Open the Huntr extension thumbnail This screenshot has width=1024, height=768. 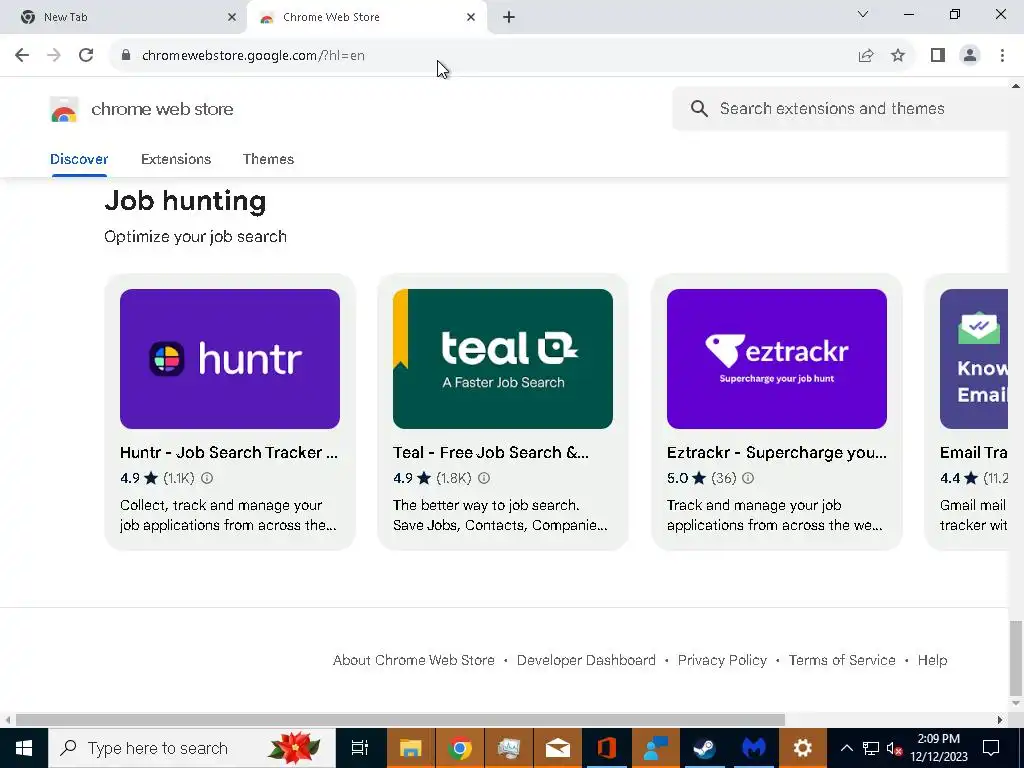click(230, 359)
